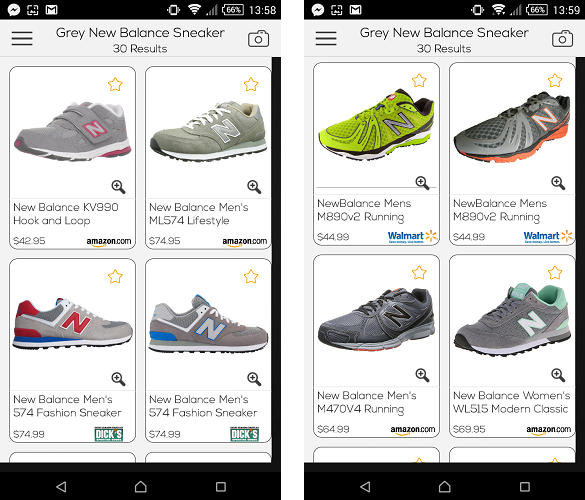Tap Android back button on right screen
Screen dimensions: 585x500
click(365, 487)
